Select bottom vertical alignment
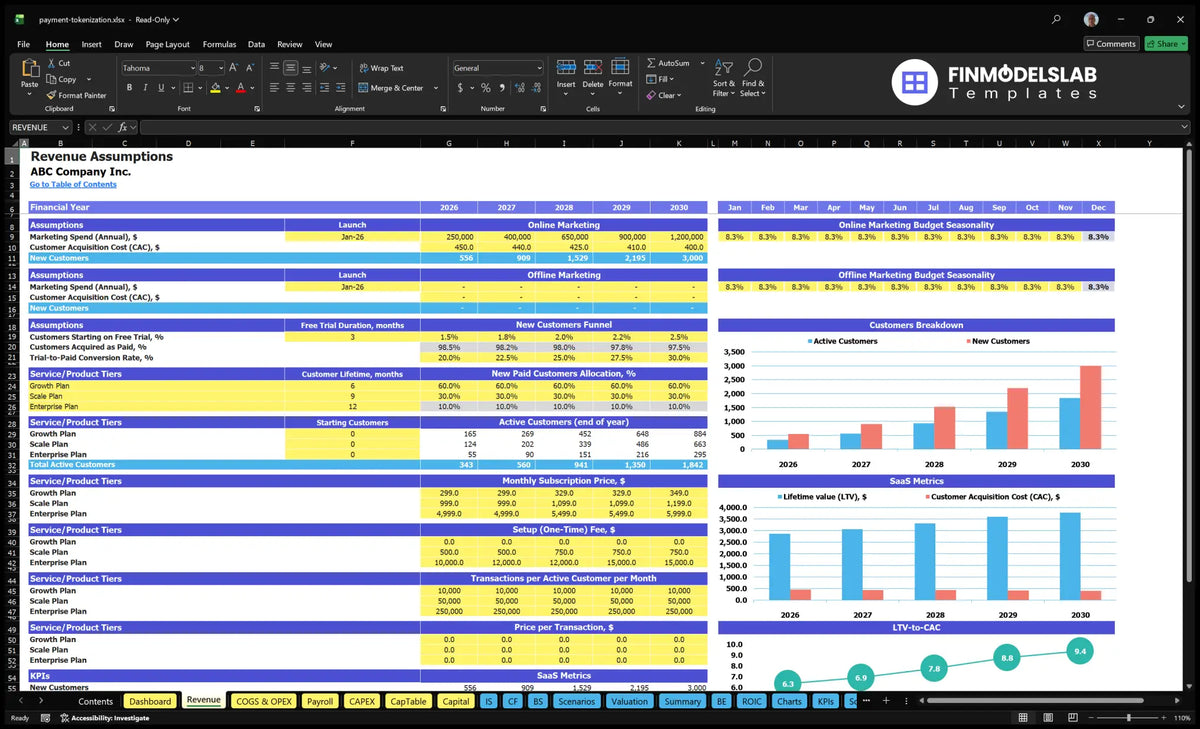 pyautogui.click(x=306, y=68)
